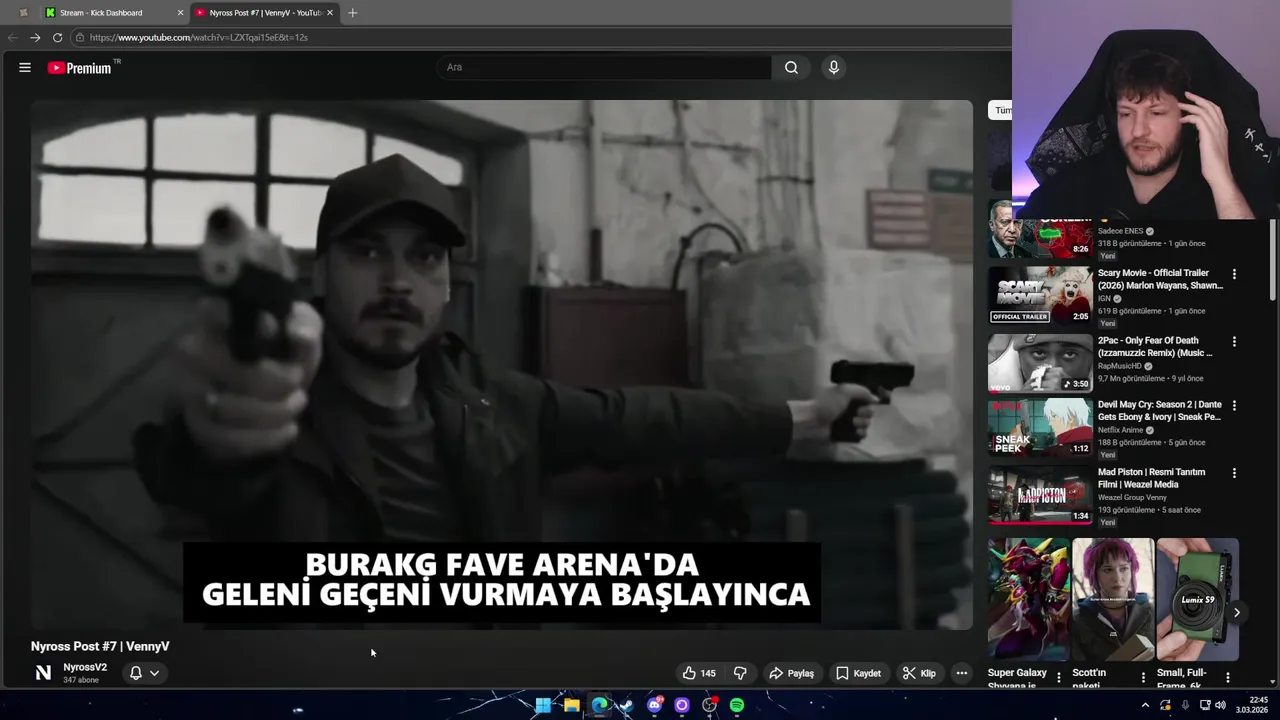Screen dimensions: 1280x720
Task: View site info icon in address bar
Action: [79, 37]
